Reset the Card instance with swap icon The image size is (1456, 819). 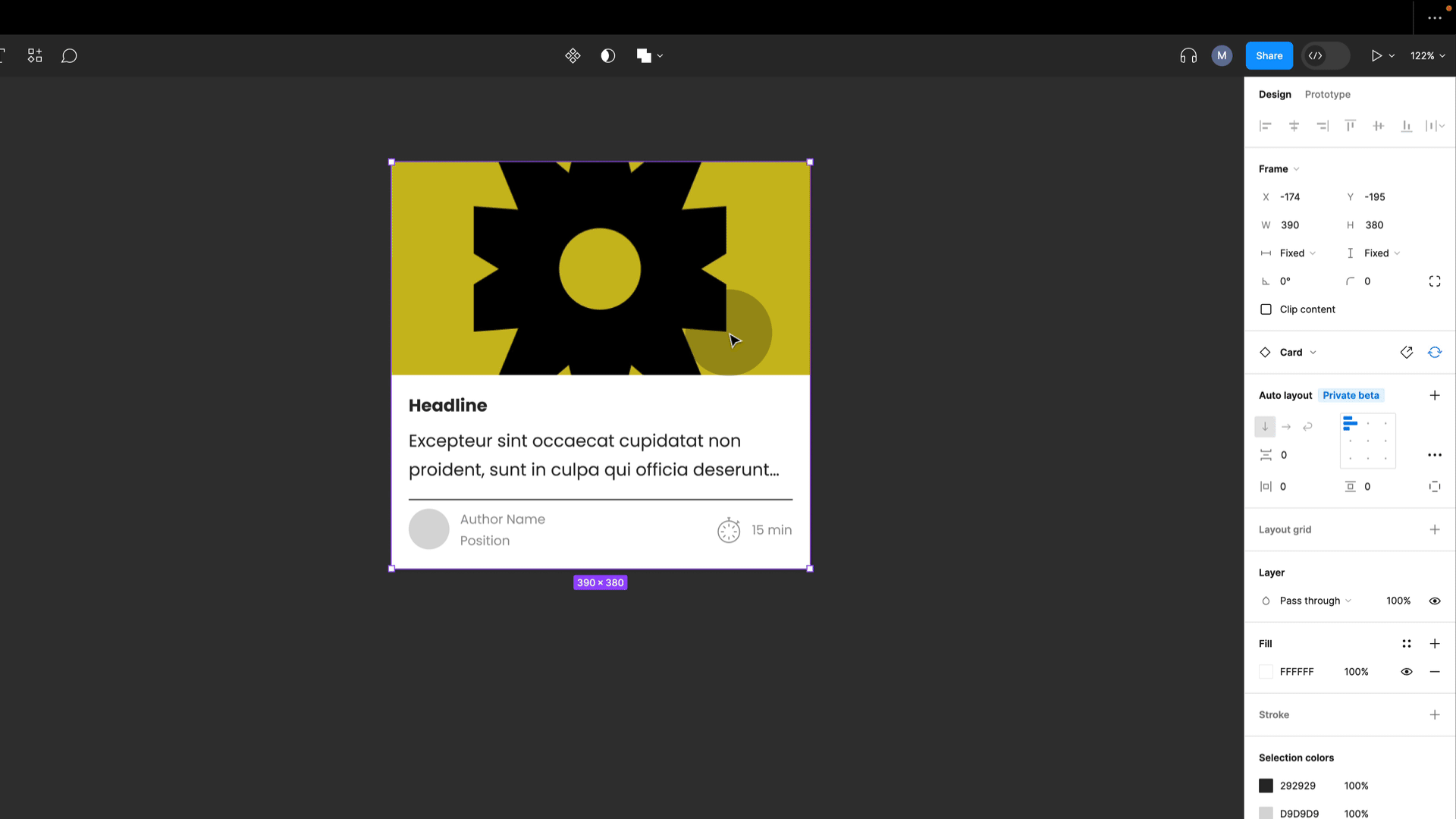tap(1434, 353)
